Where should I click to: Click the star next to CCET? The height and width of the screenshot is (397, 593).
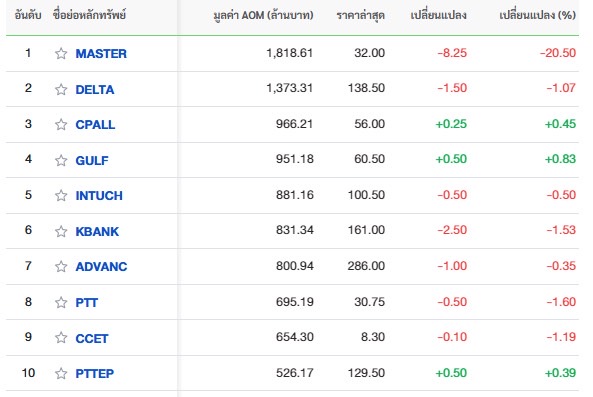click(x=61, y=338)
